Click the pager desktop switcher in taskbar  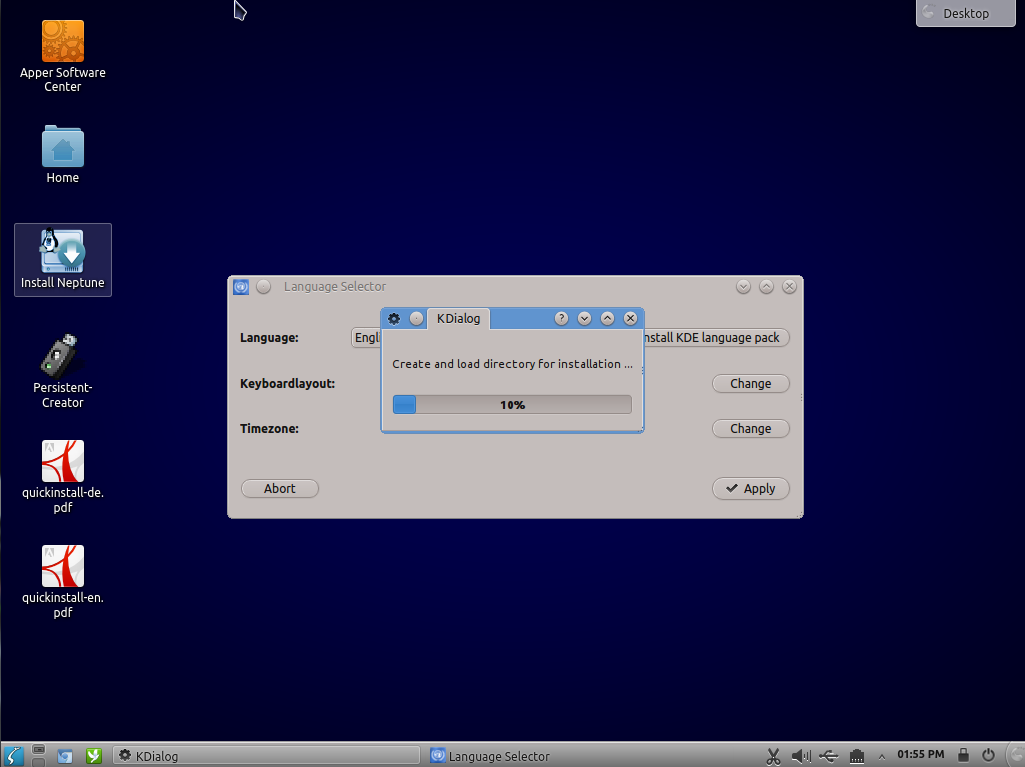[x=39, y=755]
